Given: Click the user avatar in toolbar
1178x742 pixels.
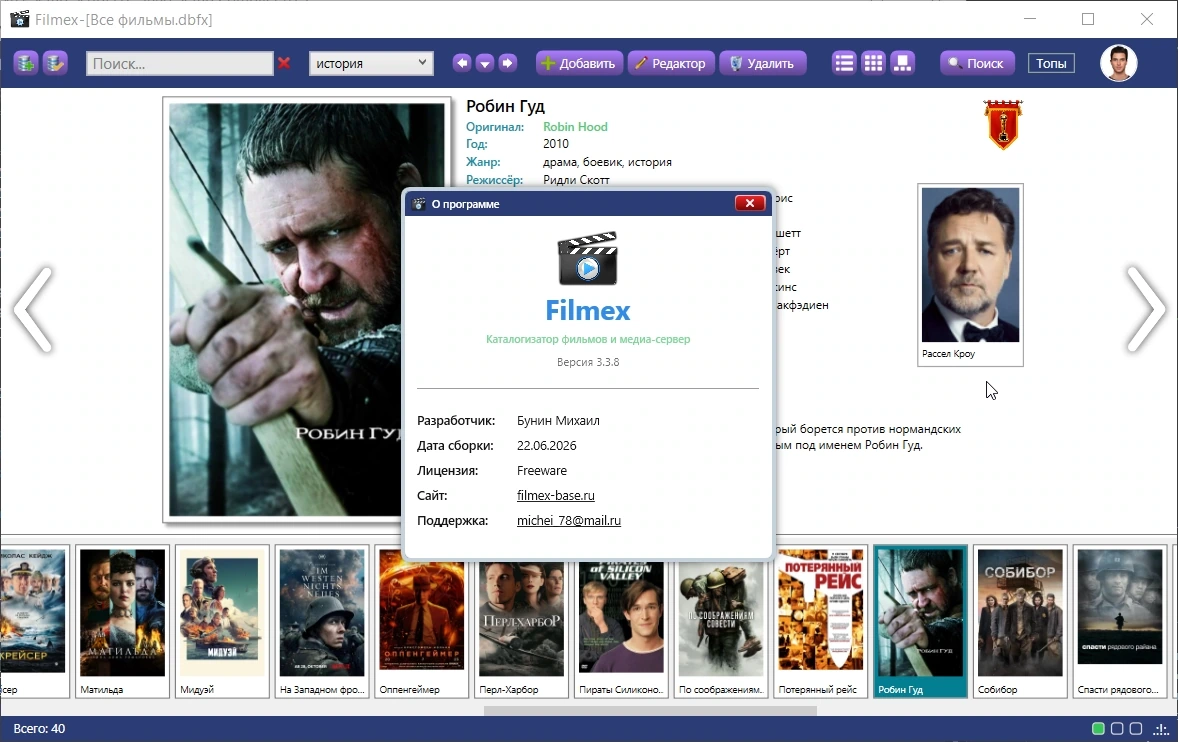Looking at the screenshot, I should point(1119,63).
